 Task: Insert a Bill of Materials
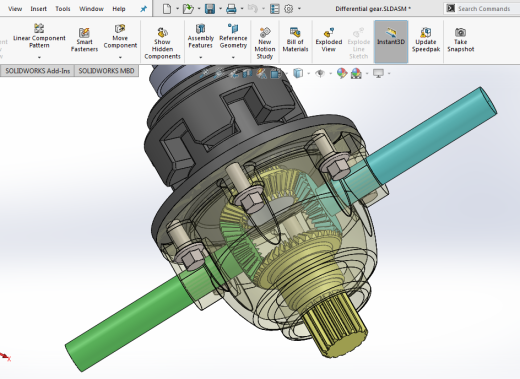pos(295,40)
